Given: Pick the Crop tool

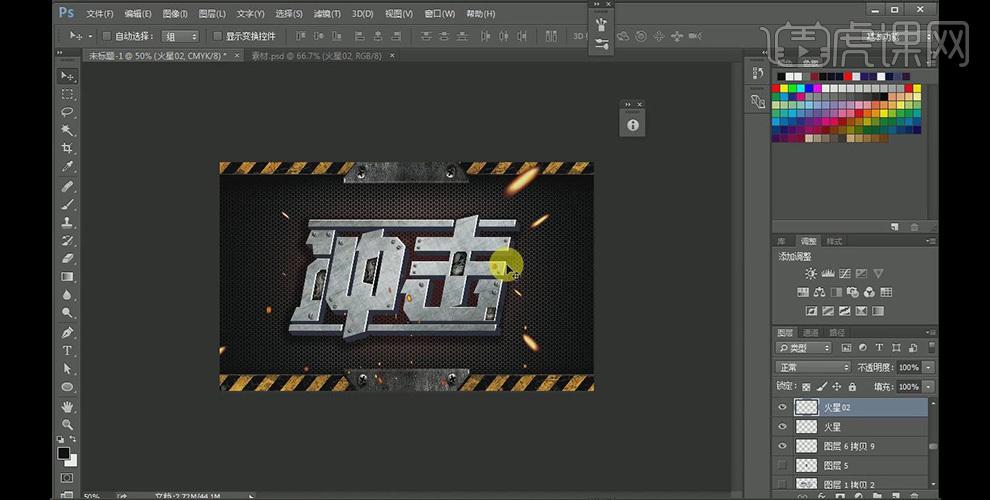Looking at the screenshot, I should (68, 148).
